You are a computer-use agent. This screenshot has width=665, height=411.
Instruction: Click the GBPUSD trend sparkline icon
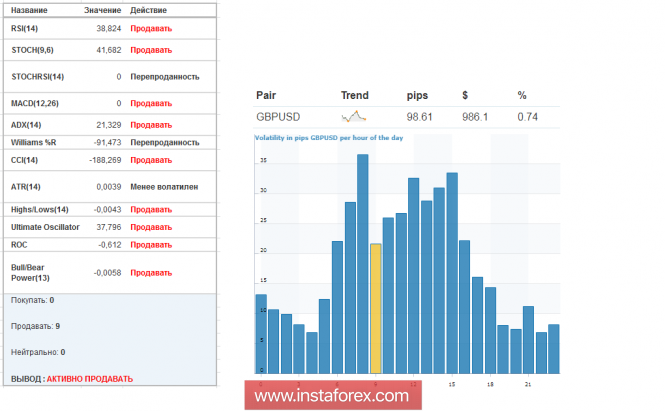354,117
